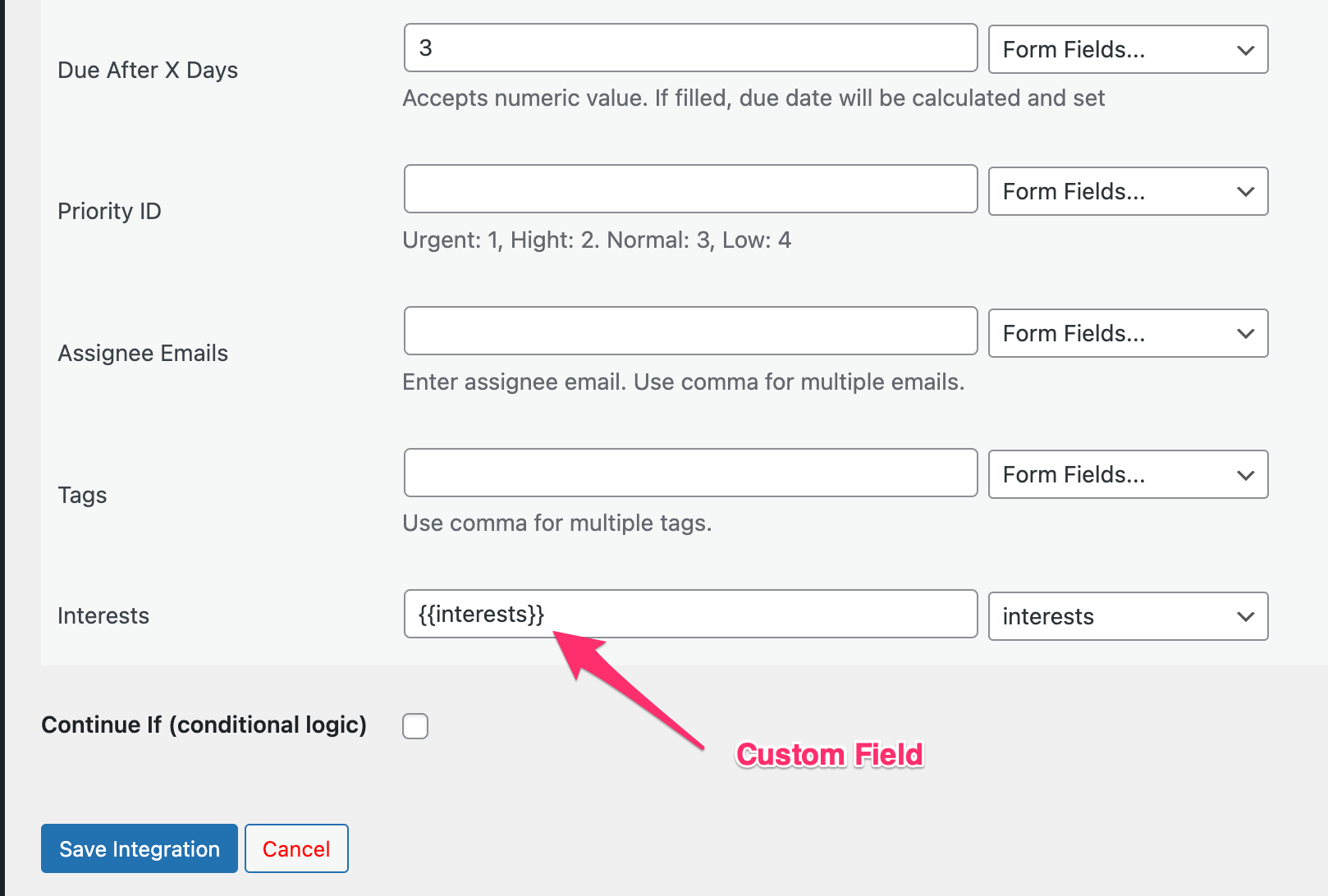This screenshot has height=896, width=1328.
Task: Click the Cancel button
Action: [x=296, y=848]
